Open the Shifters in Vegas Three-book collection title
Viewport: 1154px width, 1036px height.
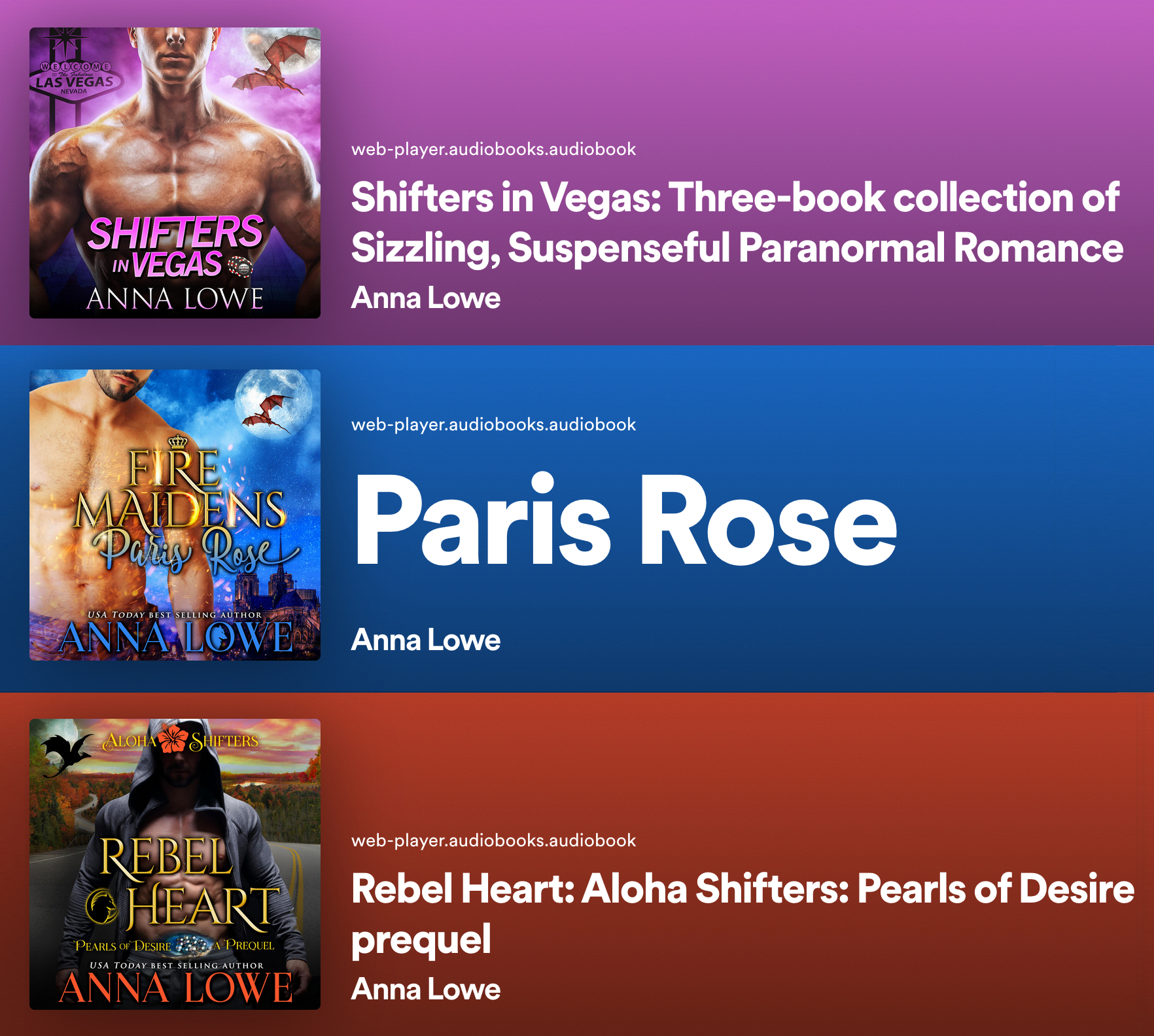pyautogui.click(x=737, y=222)
